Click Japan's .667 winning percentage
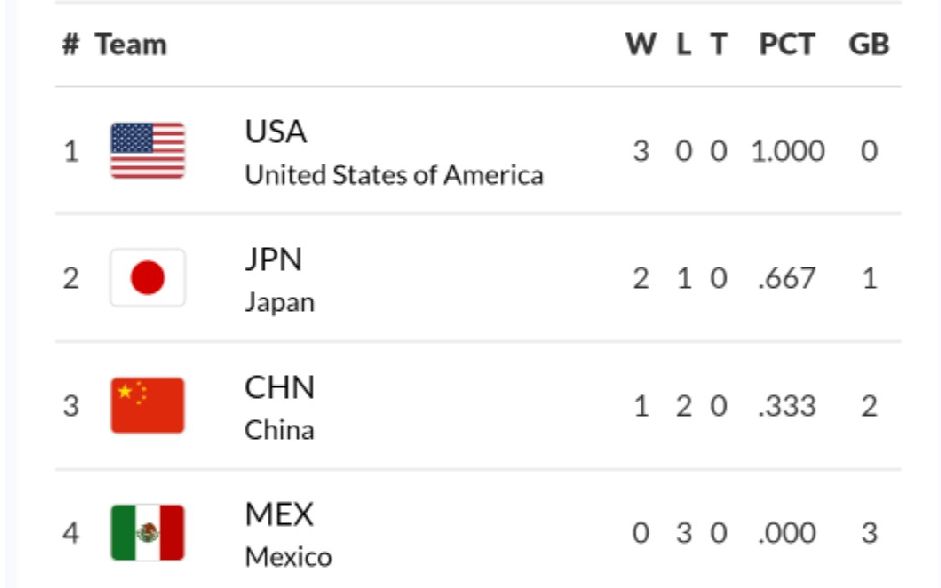The width and height of the screenshot is (941, 588). [788, 279]
